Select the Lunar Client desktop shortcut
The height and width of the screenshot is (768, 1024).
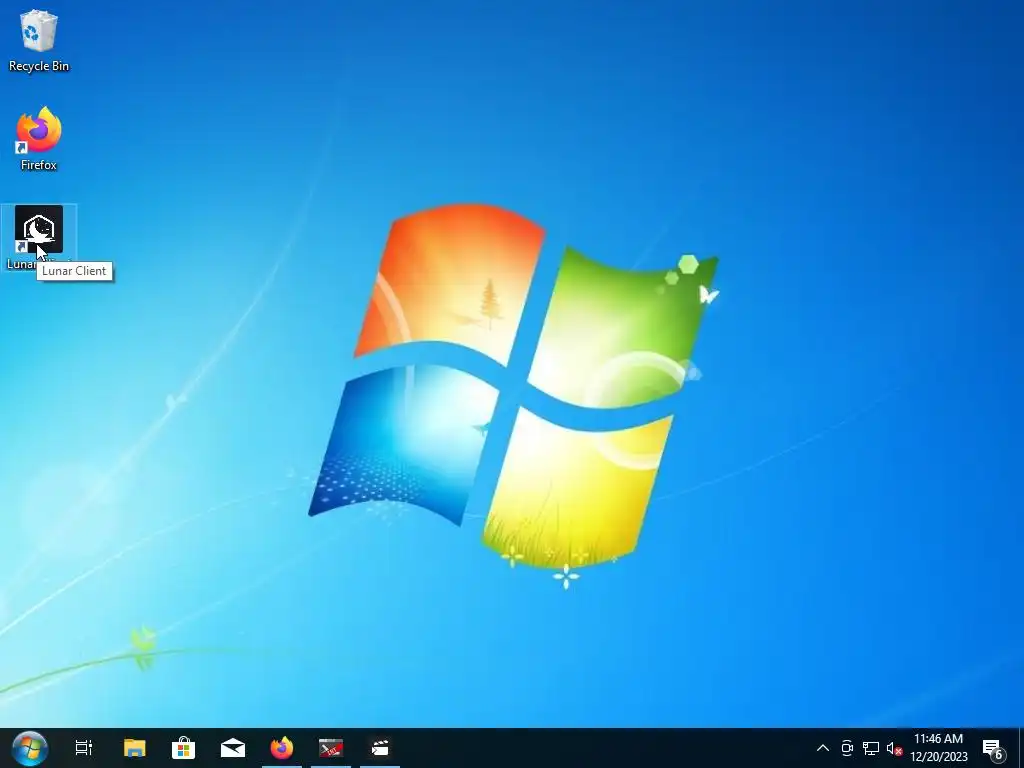(x=39, y=237)
